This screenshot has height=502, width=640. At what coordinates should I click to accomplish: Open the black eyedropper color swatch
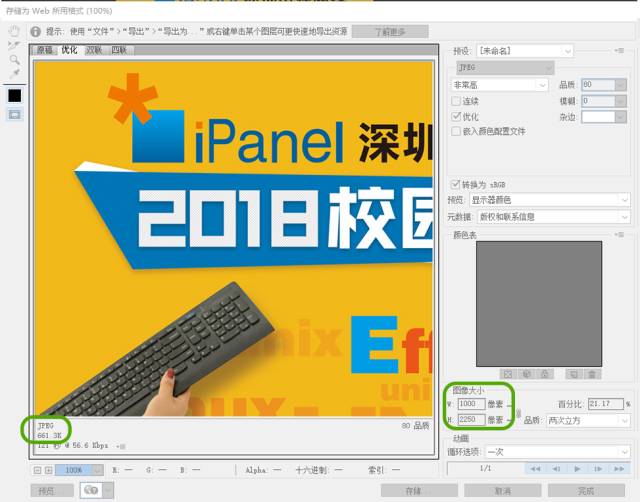pos(15,96)
